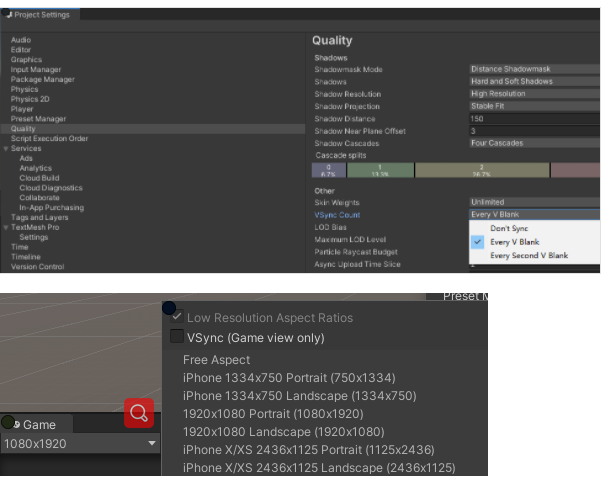
Task: Select the Project Settings tab
Action: click(x=40, y=15)
